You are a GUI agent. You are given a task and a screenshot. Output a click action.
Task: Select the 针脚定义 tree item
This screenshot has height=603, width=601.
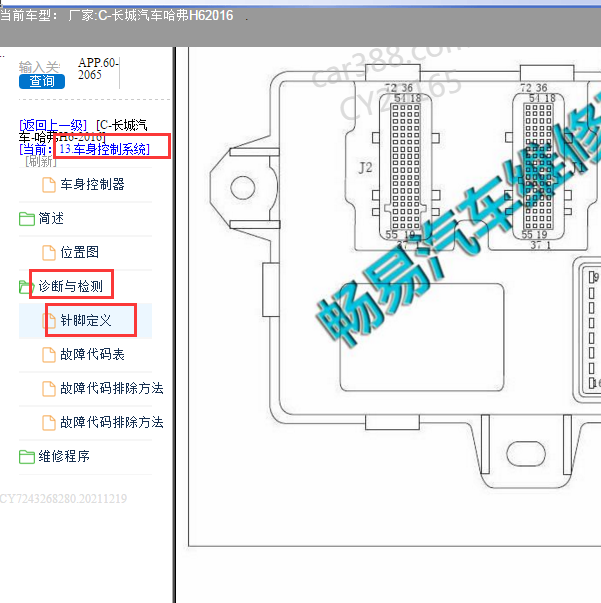tap(85, 320)
